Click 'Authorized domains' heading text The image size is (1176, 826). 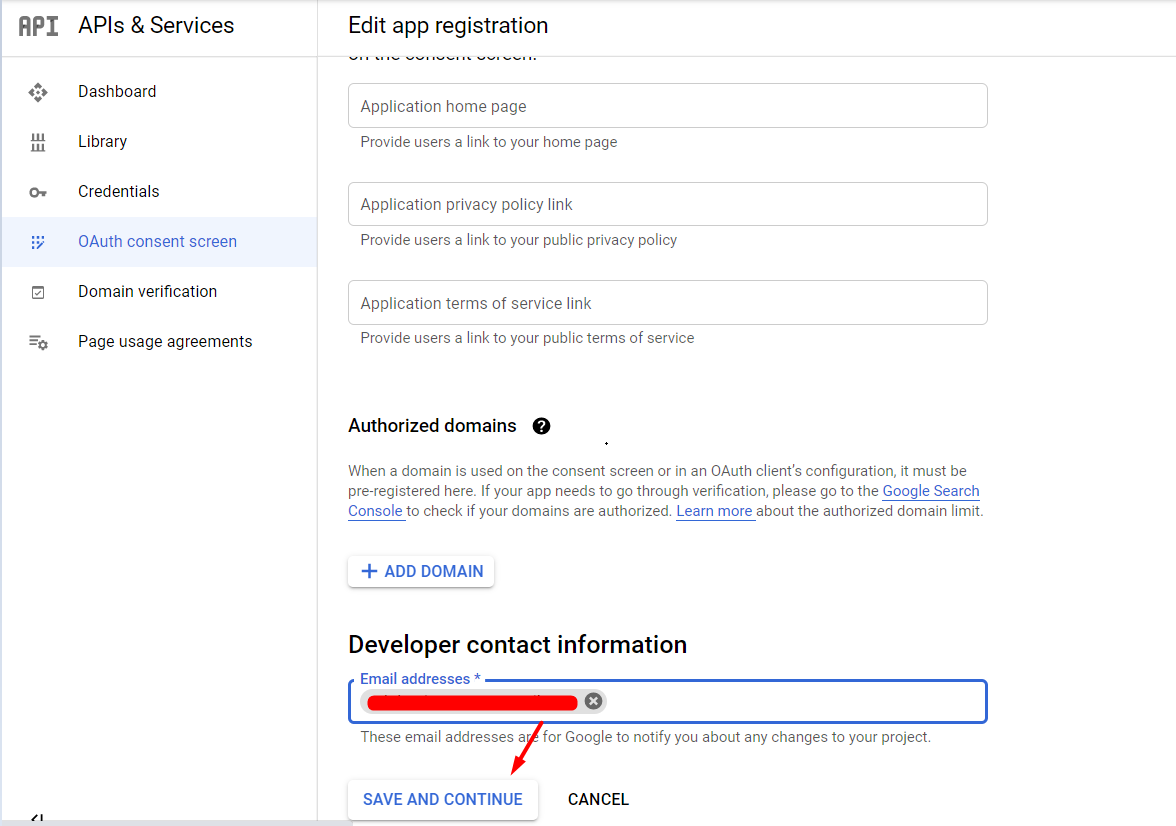[432, 425]
